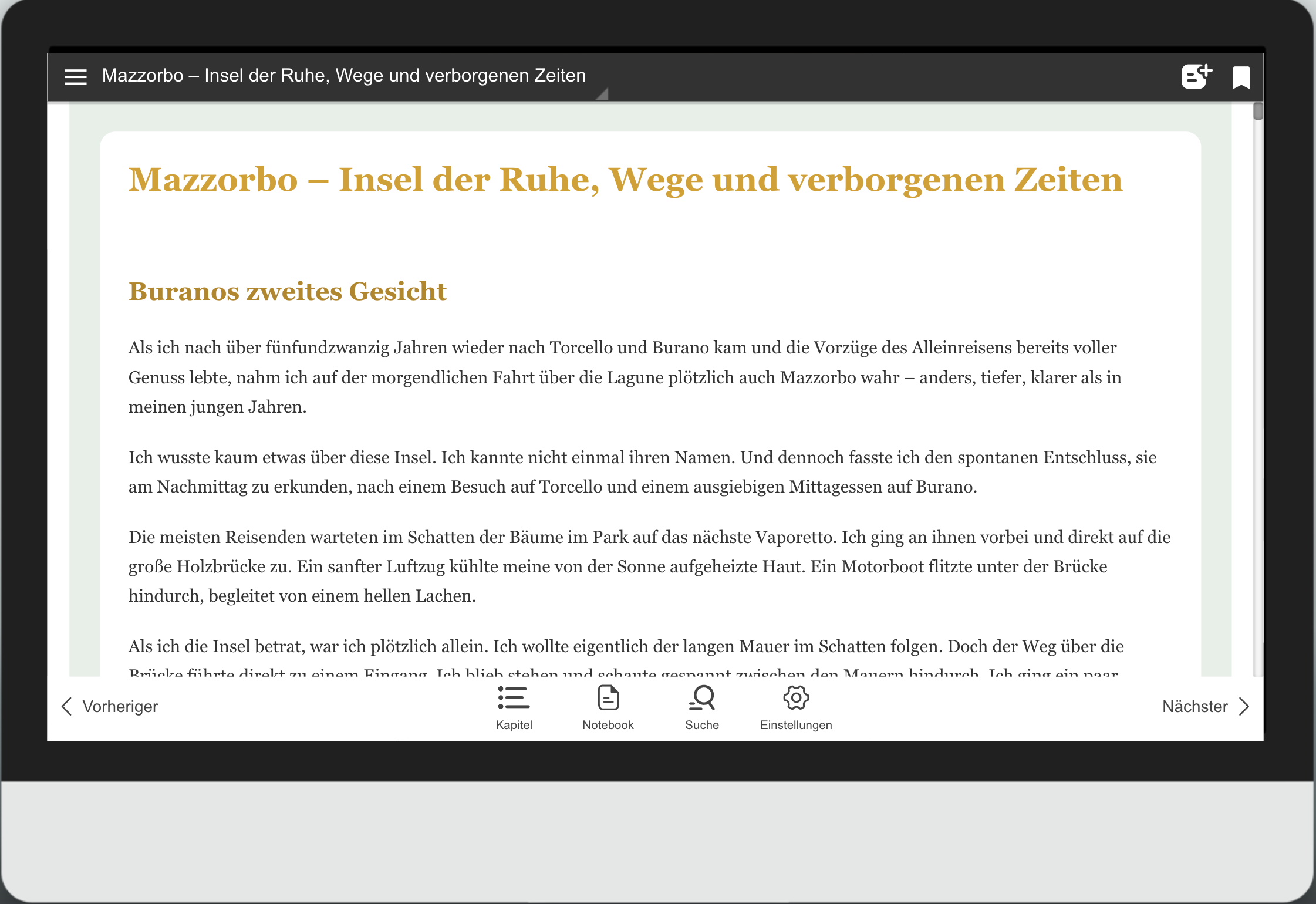Expand the small triangle under the title bar
1316x904 pixels.
(x=603, y=95)
